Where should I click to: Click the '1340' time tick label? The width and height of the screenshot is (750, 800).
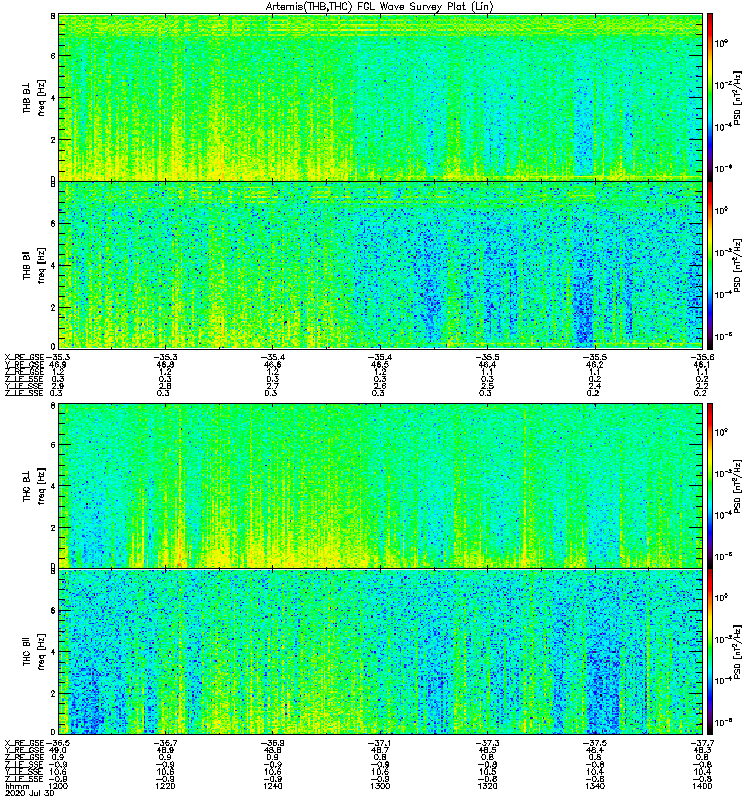[x=595, y=786]
